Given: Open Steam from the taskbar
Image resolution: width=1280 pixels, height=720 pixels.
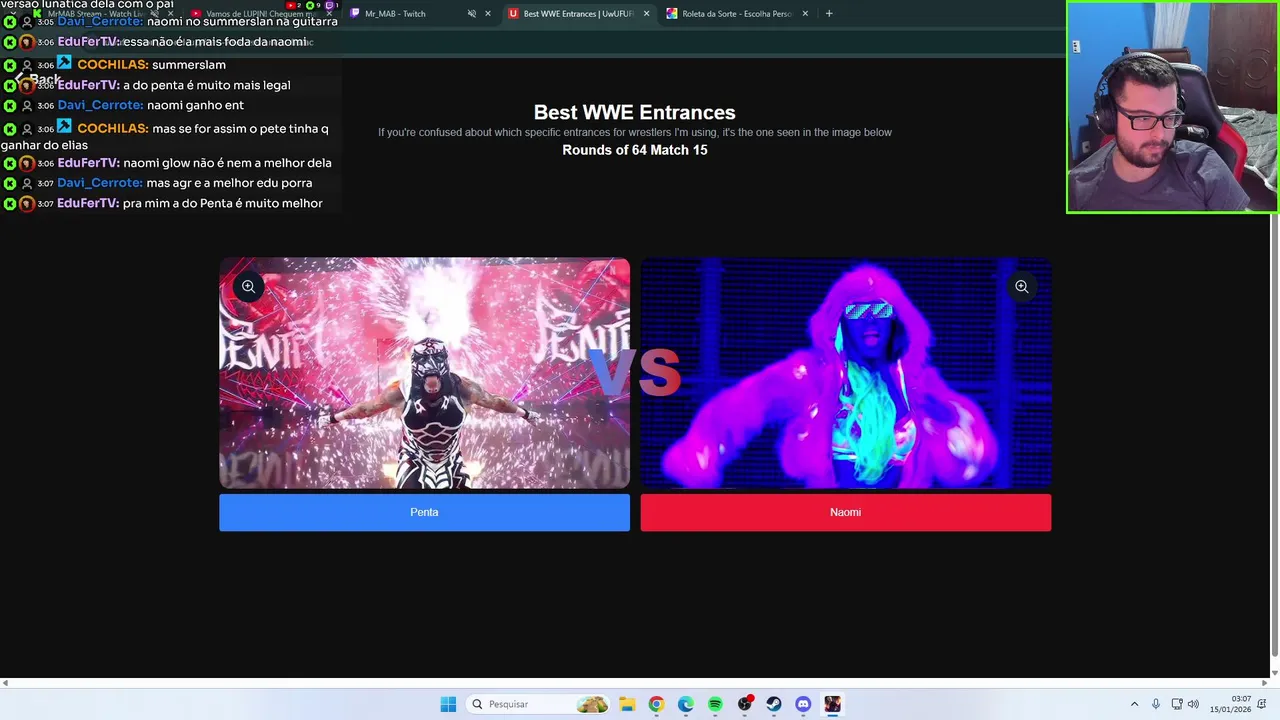Looking at the screenshot, I should click(774, 704).
